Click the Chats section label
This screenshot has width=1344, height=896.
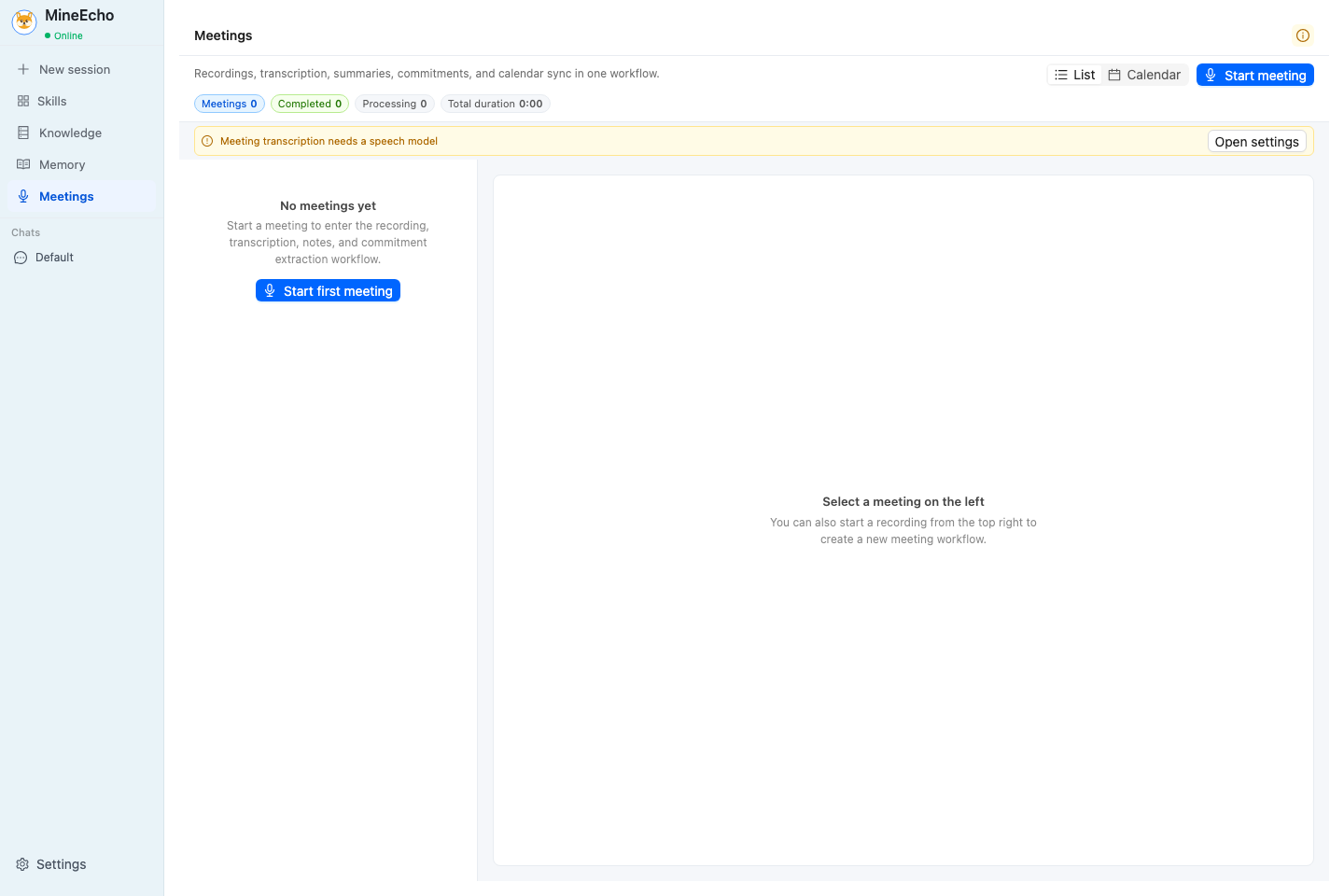(26, 232)
